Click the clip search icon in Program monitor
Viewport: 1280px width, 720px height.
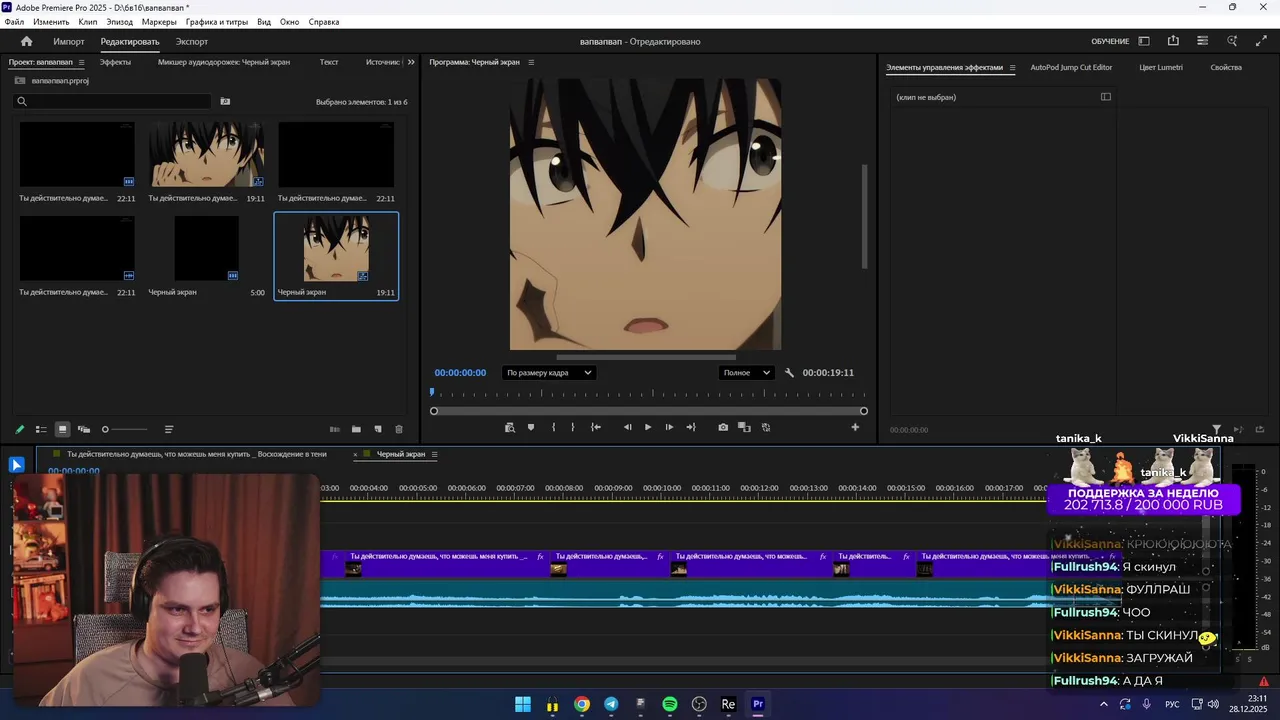click(x=510, y=427)
